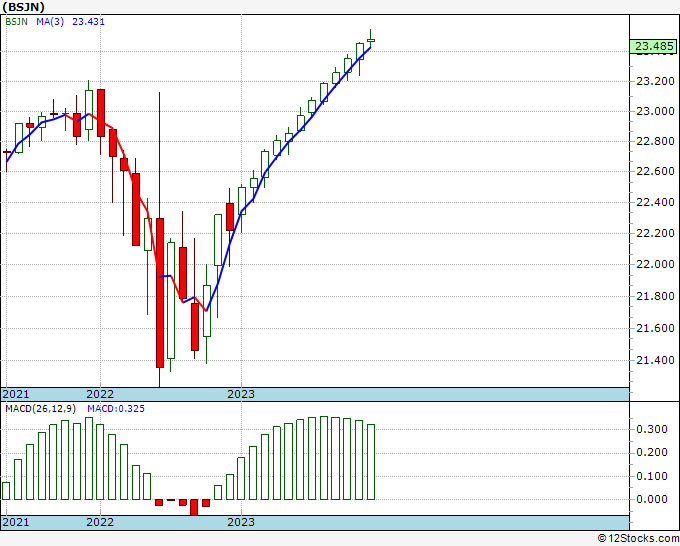Viewport: 680px width, 546px height.
Task: Click the 22.400 price axis label
Action: tap(655, 202)
